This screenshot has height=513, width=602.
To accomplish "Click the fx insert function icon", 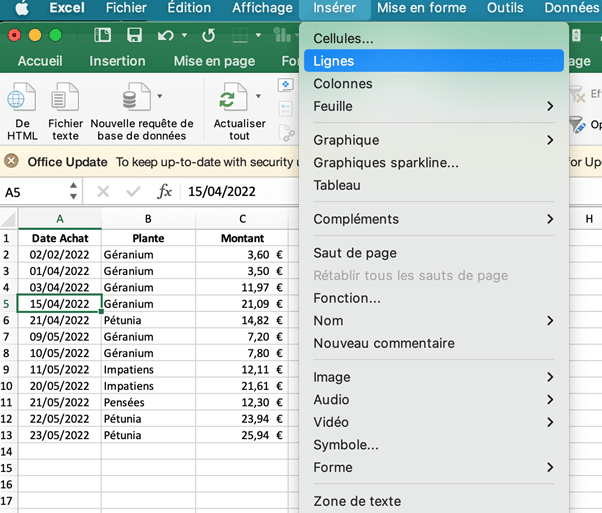I will point(165,191).
